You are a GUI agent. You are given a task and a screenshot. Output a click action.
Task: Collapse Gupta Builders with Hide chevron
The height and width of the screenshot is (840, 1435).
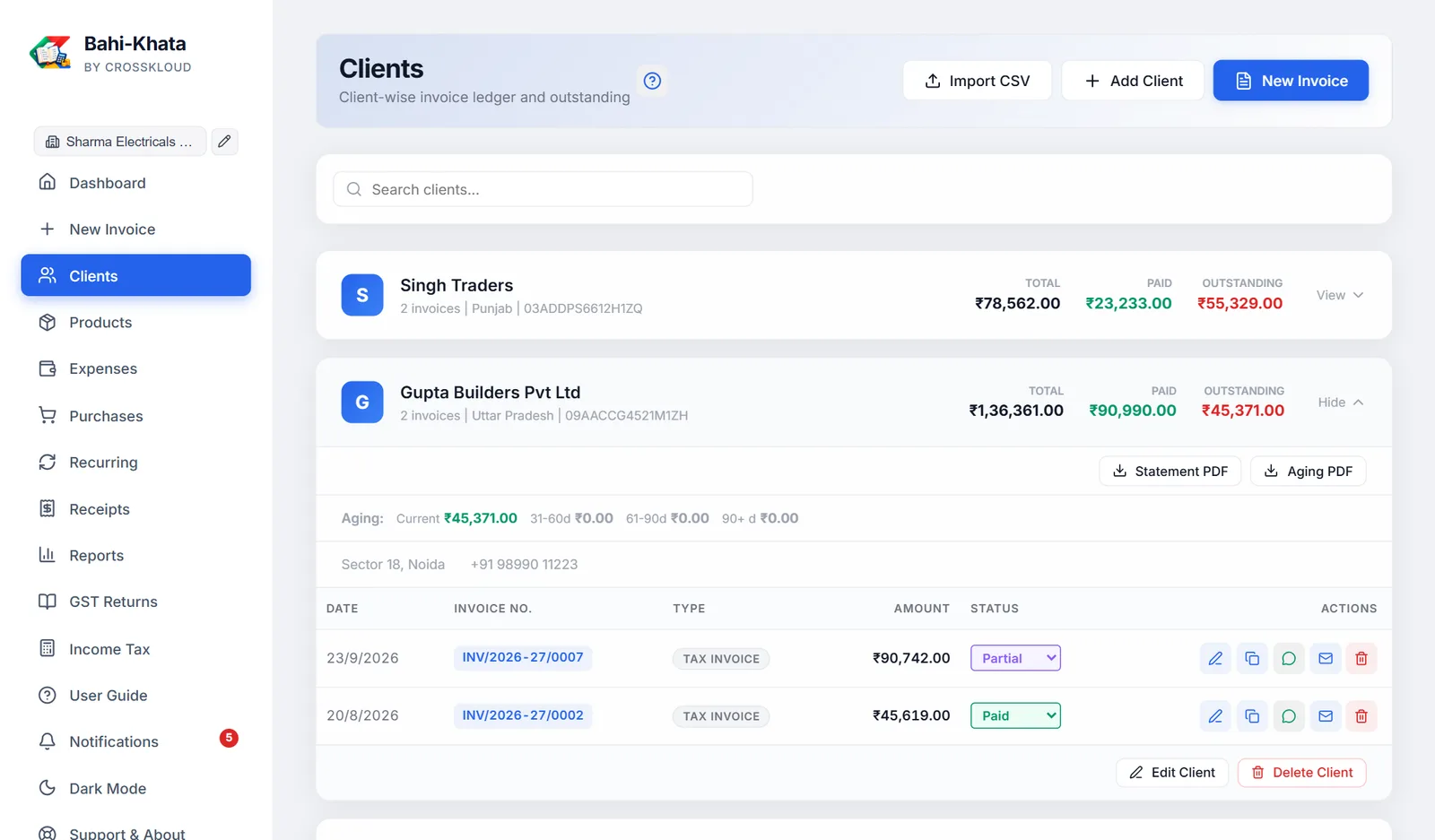1340,403
